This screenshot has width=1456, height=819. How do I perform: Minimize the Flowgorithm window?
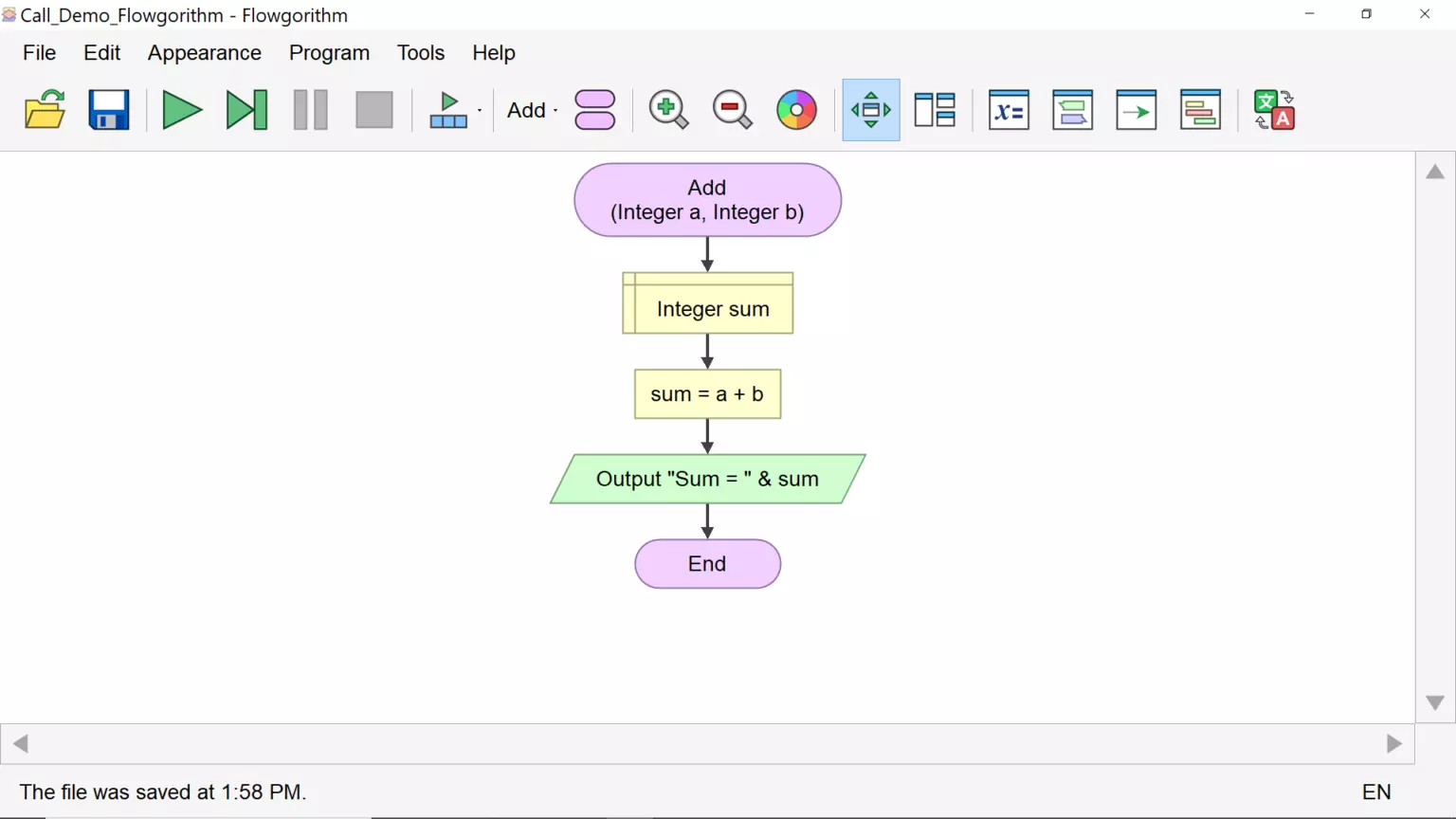tap(1309, 14)
